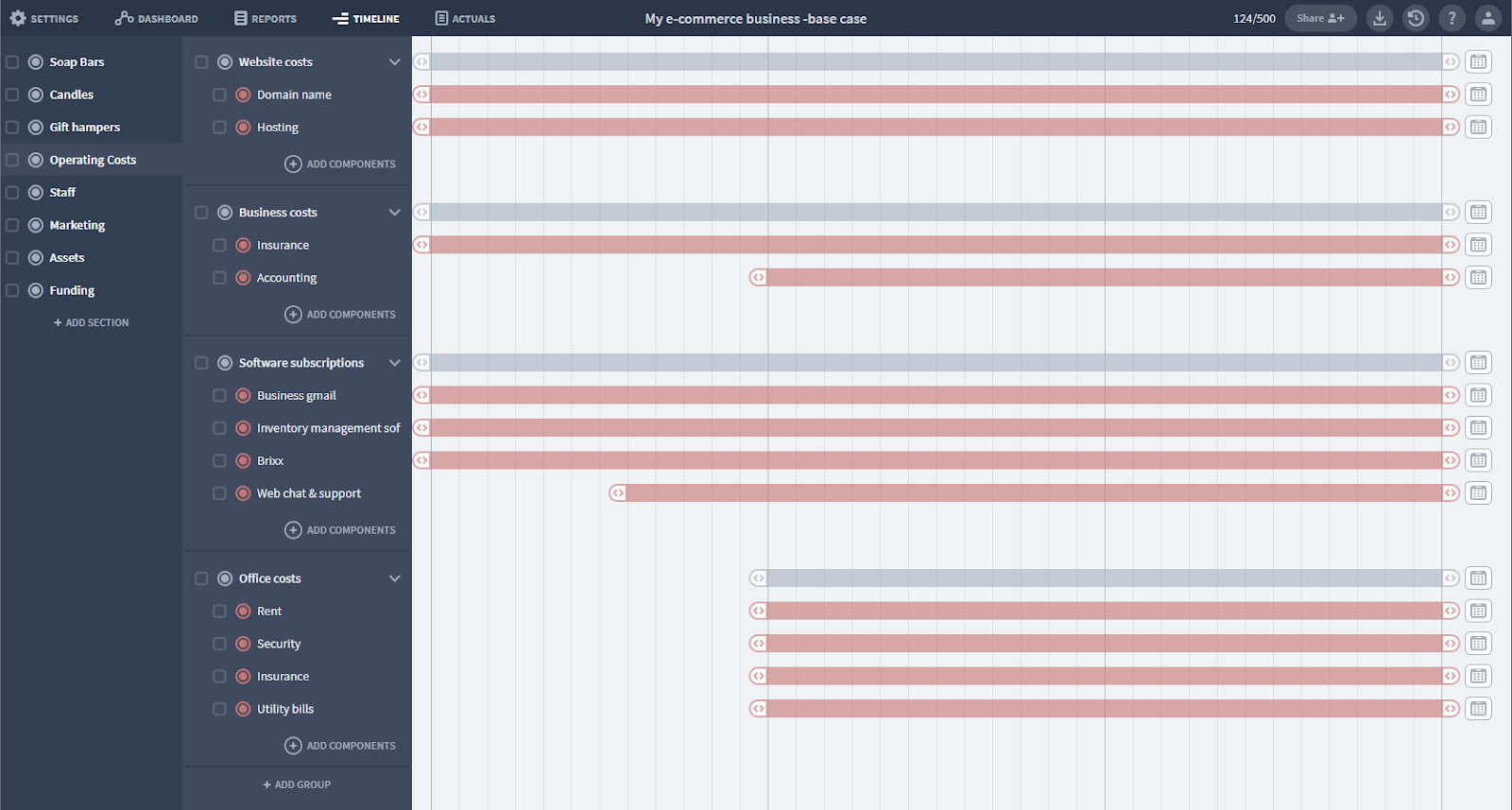
Task: Open calendar icon for Rent row
Action: pyautogui.click(x=1478, y=611)
